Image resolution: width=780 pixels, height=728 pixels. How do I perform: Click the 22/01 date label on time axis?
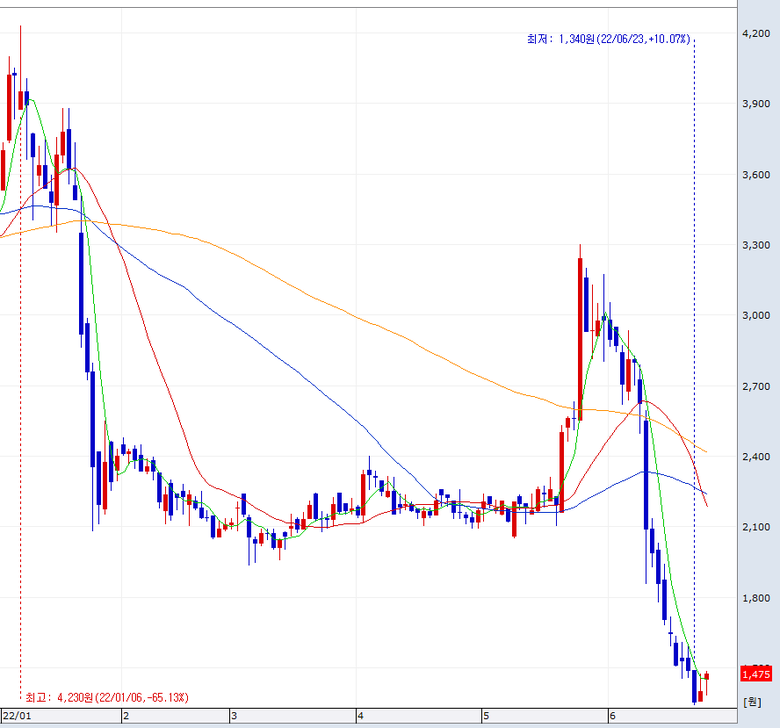(x=16, y=716)
